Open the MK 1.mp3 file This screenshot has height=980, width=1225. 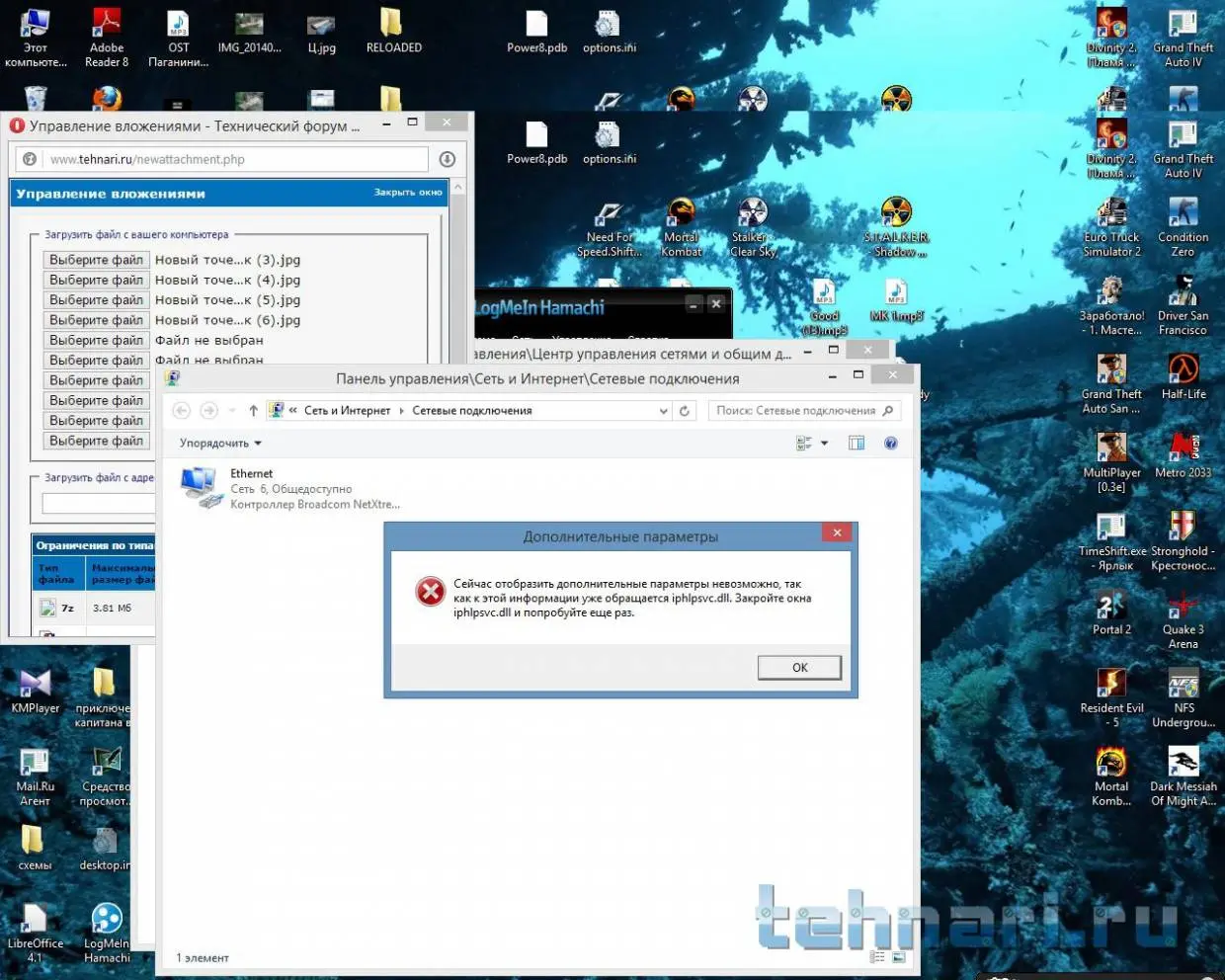[896, 301]
